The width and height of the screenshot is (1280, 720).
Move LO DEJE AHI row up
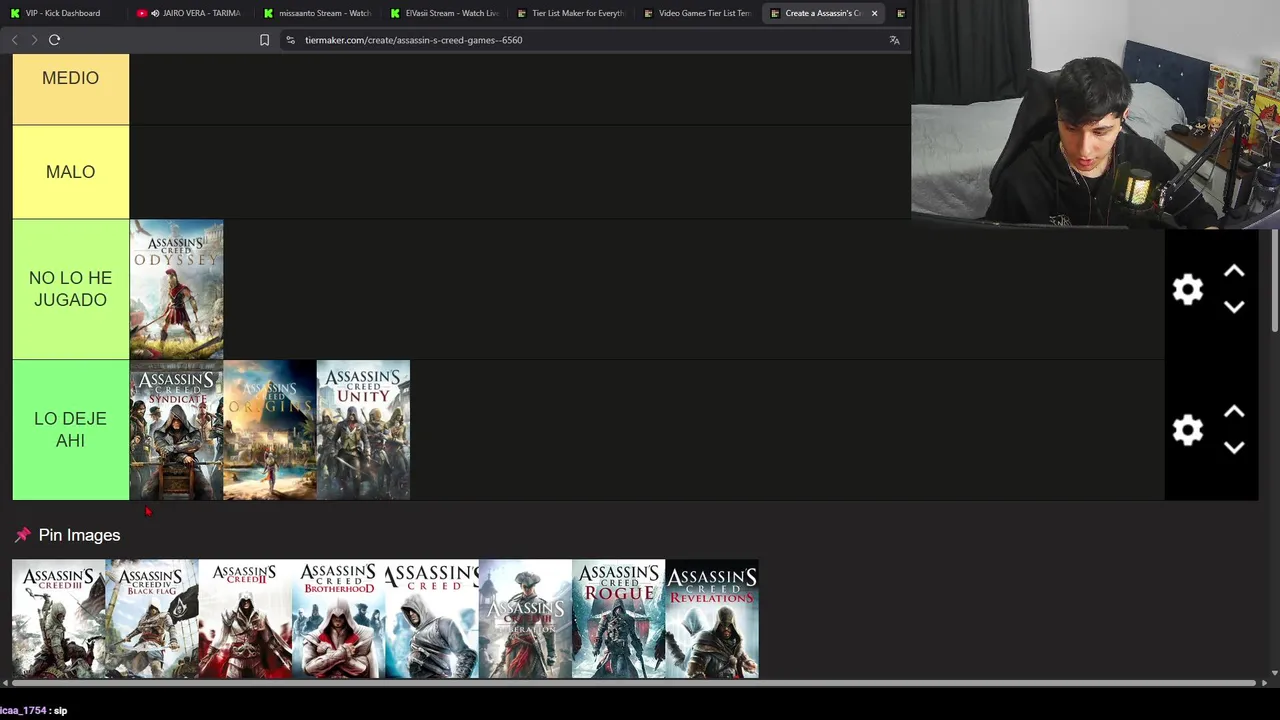1234,412
